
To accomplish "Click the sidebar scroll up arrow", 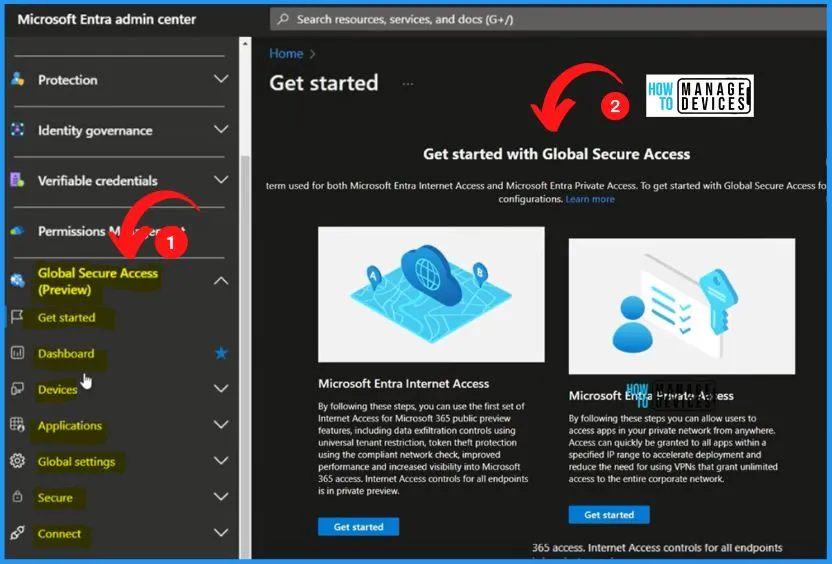I will coord(245,44).
